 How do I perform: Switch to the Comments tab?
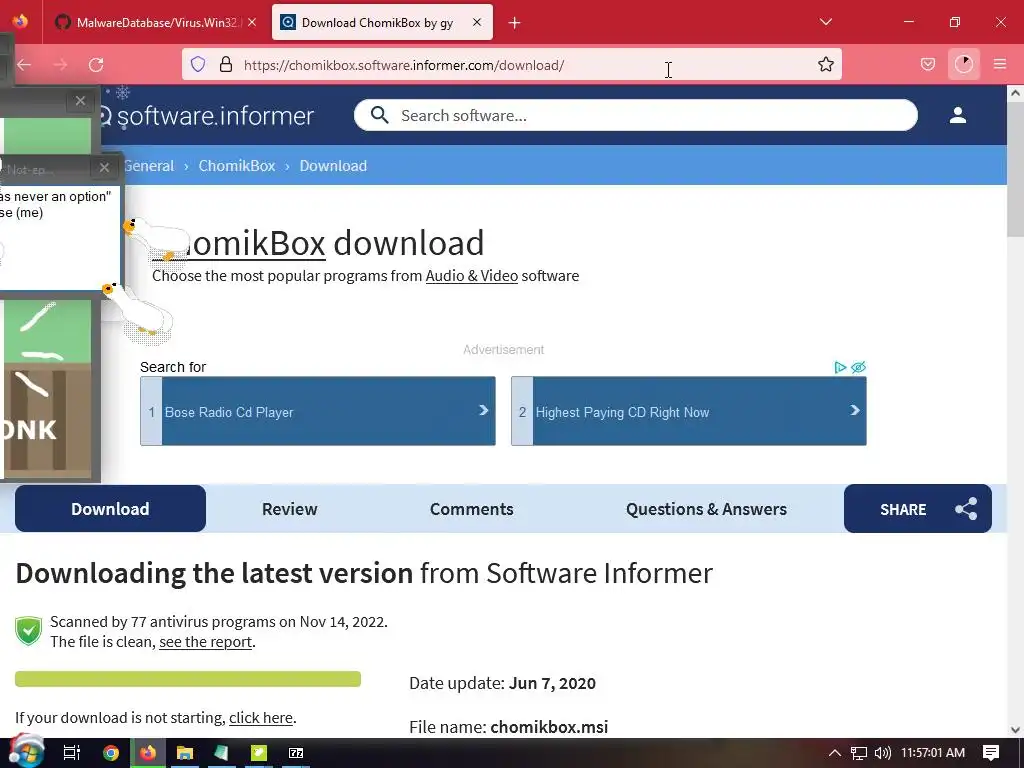(472, 509)
